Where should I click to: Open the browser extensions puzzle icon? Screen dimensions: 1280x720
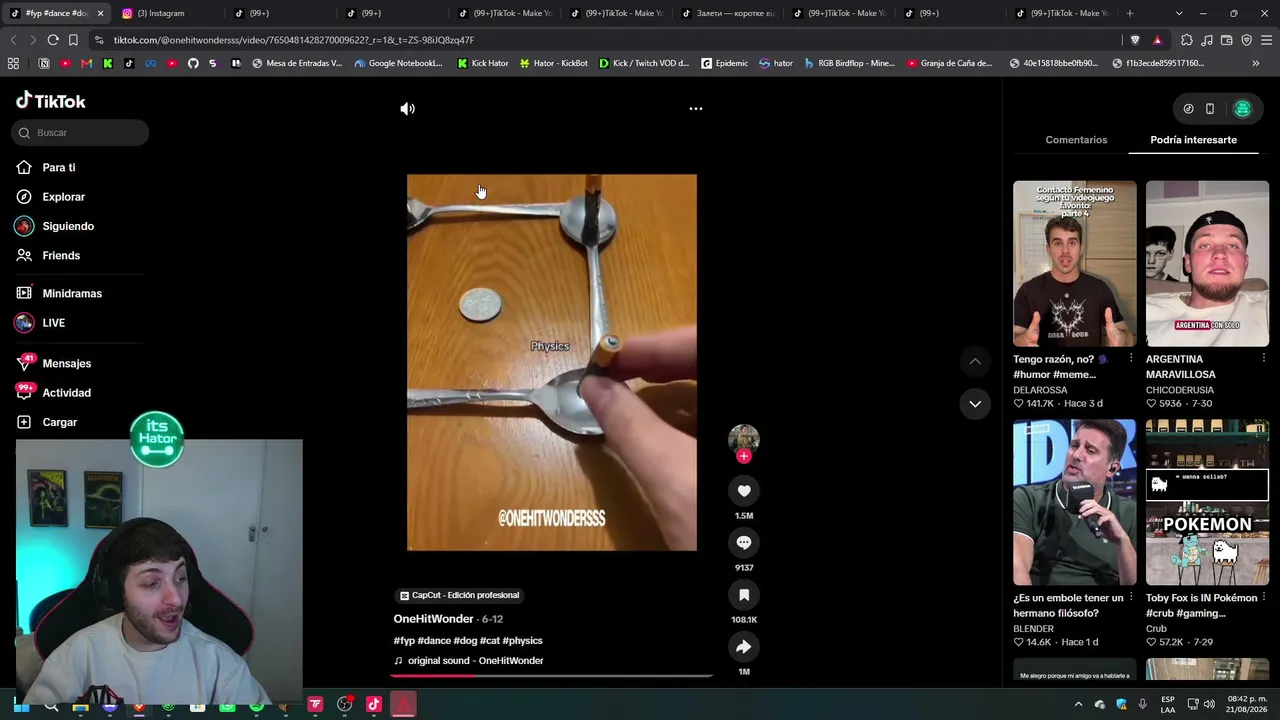coord(1187,40)
